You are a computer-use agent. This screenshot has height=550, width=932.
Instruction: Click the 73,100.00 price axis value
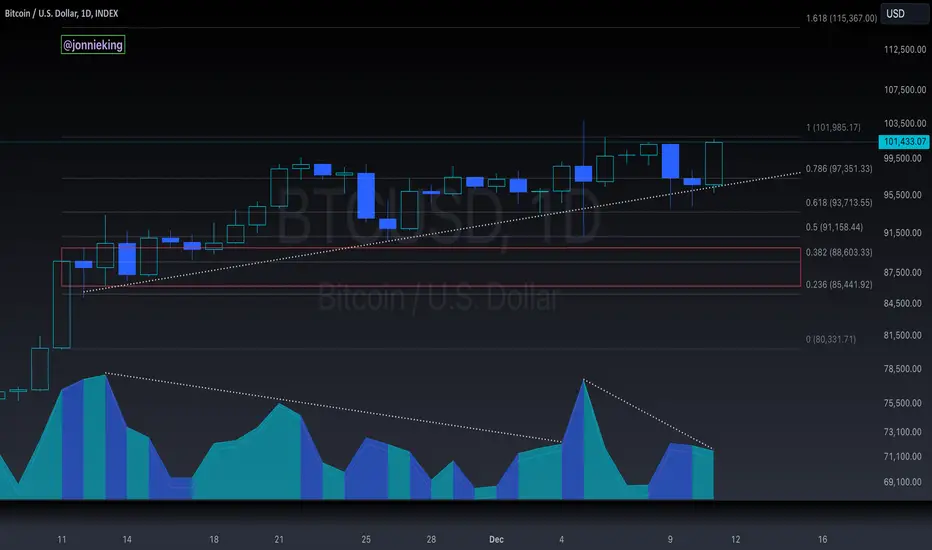coord(902,432)
